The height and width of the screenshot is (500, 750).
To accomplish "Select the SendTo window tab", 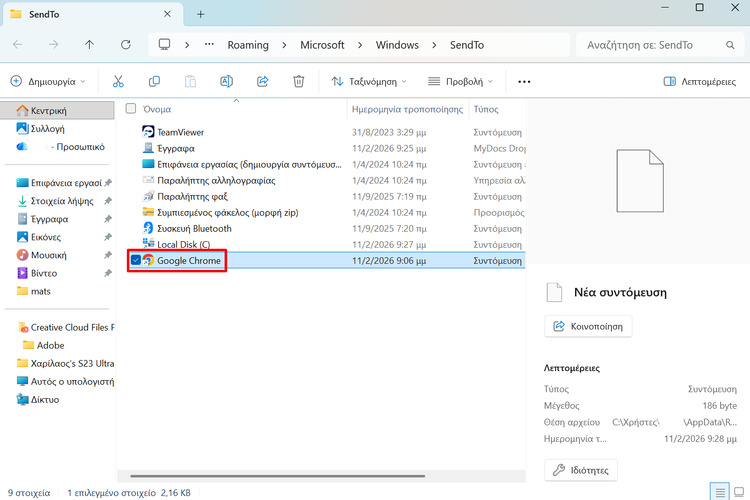I will pyautogui.click(x=90, y=14).
